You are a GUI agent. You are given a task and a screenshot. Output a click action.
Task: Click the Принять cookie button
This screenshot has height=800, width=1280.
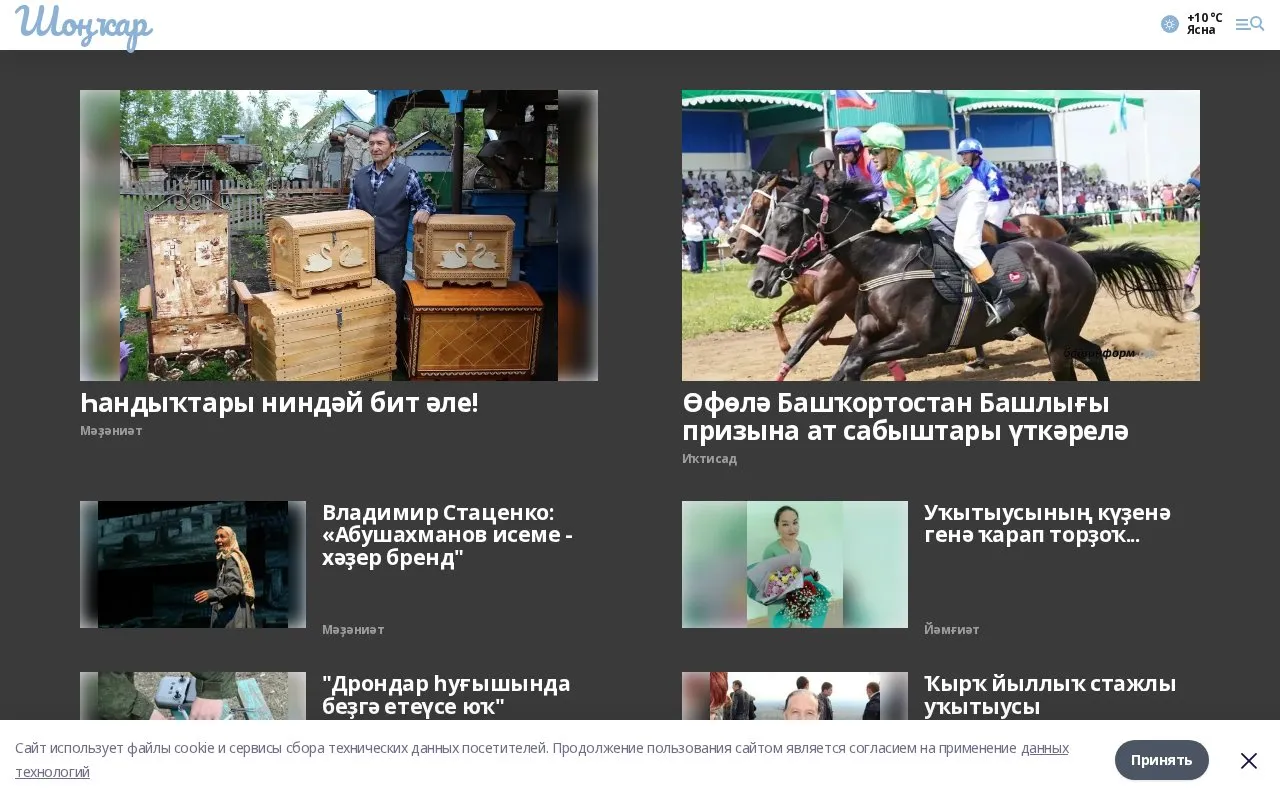1162,760
